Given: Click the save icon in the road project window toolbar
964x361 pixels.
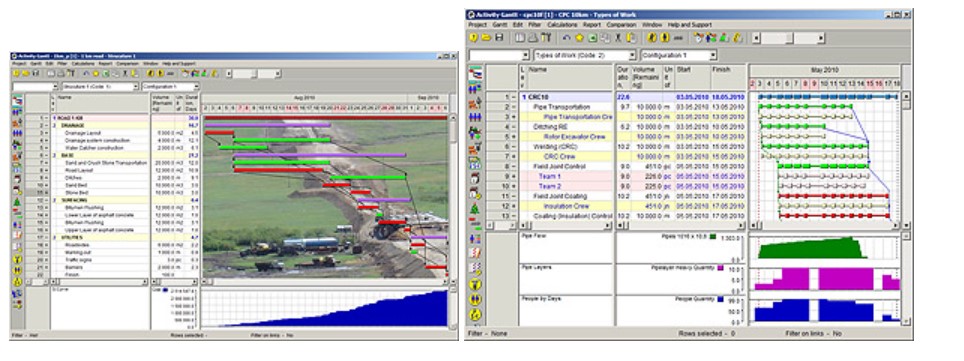Looking at the screenshot, I should click(x=36, y=73).
